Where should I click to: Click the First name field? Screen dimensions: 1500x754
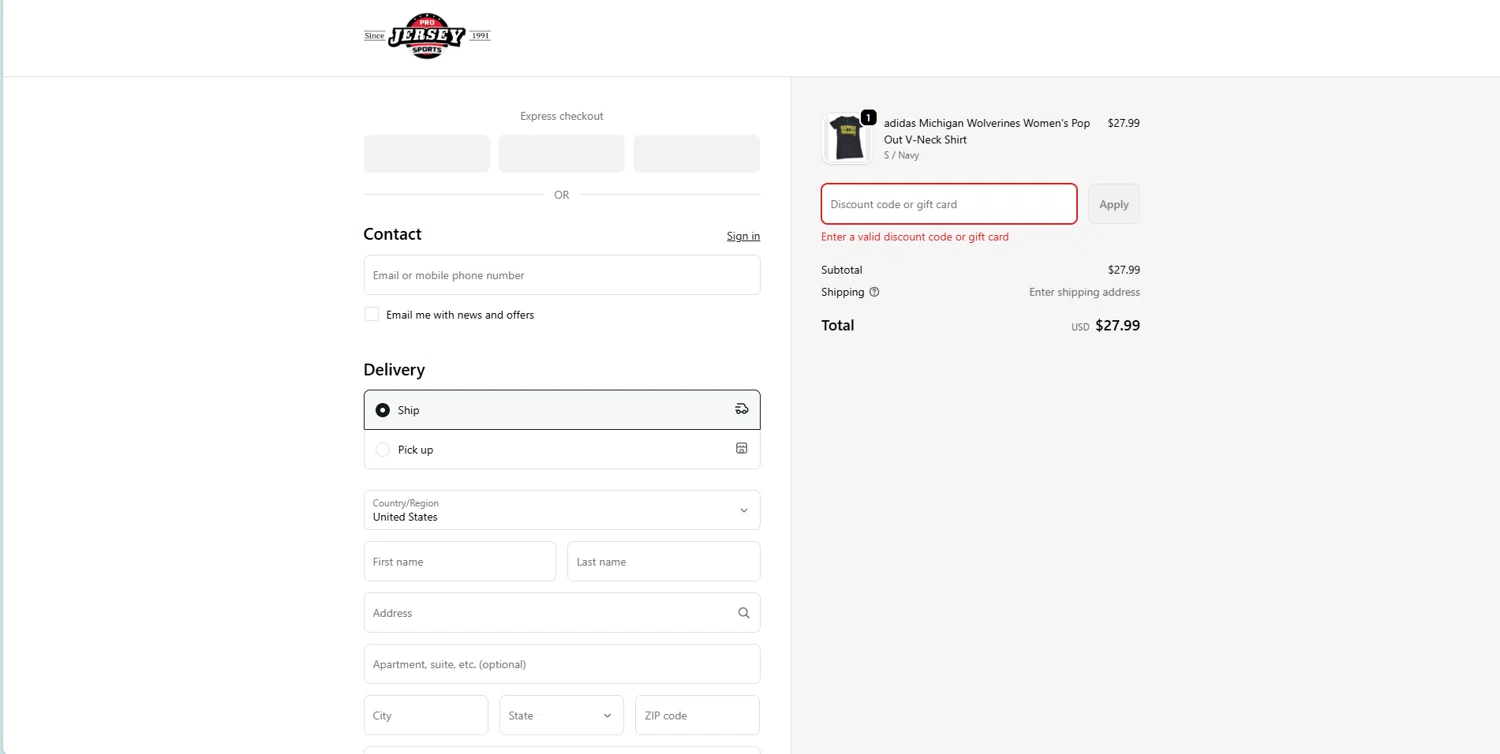[x=460, y=561]
